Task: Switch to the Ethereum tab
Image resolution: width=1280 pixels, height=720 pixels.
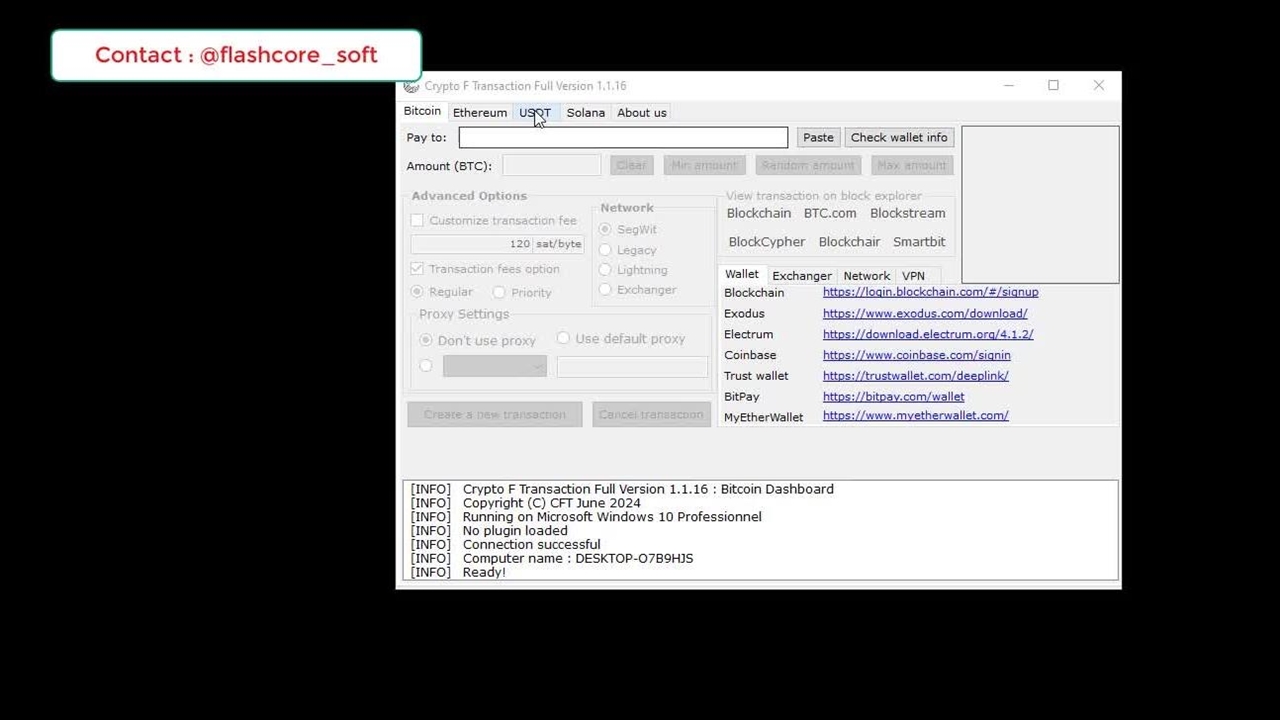Action: coord(479,113)
